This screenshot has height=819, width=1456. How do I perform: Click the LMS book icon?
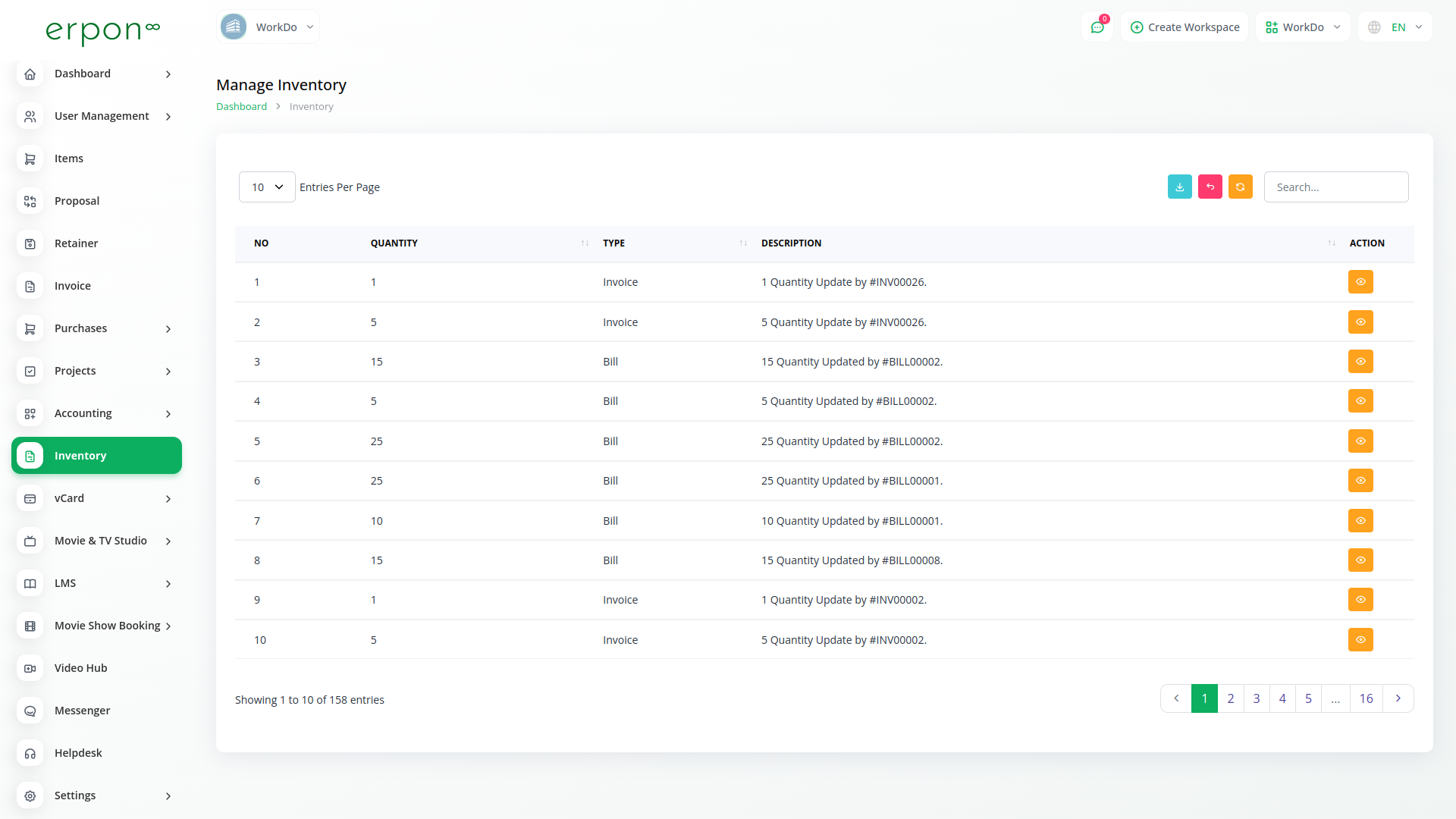[30, 583]
